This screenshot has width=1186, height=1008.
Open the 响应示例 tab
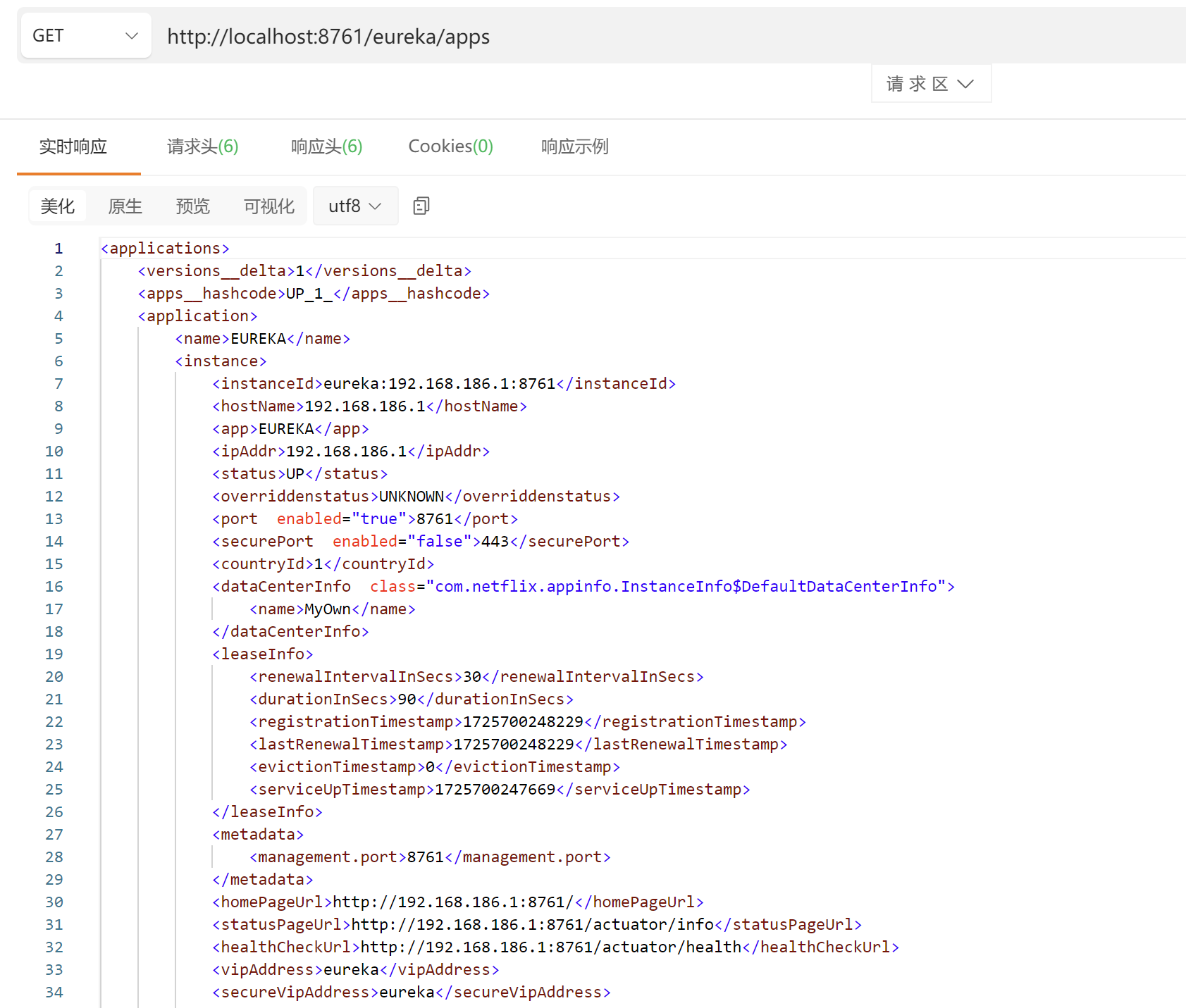point(574,147)
